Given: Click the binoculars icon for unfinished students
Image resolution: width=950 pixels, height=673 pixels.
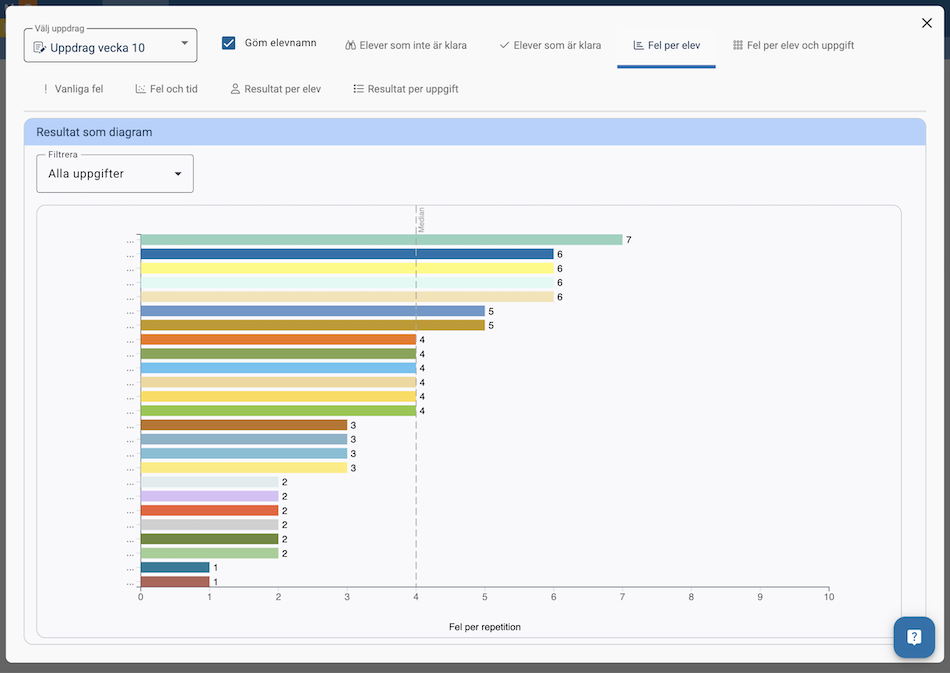Looking at the screenshot, I should pos(351,46).
